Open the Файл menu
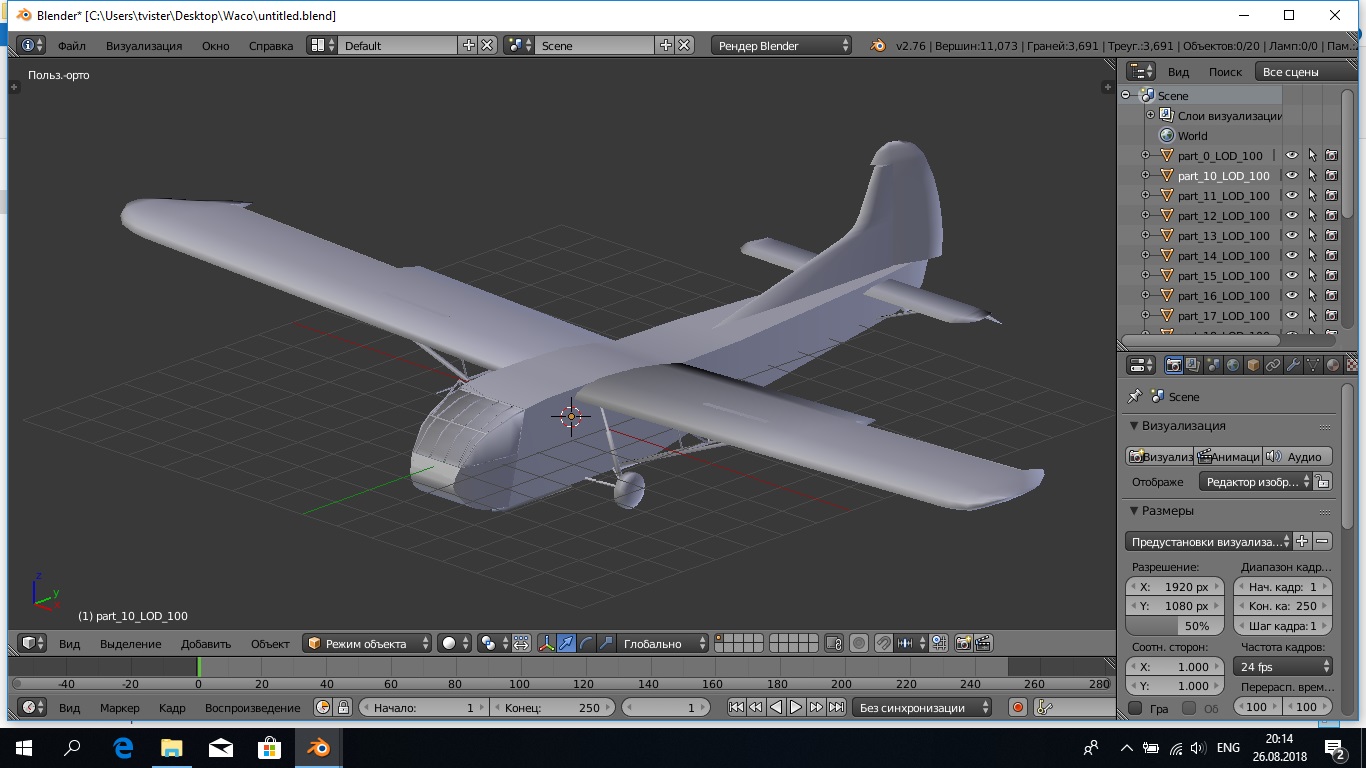The height and width of the screenshot is (768, 1366). point(72,45)
